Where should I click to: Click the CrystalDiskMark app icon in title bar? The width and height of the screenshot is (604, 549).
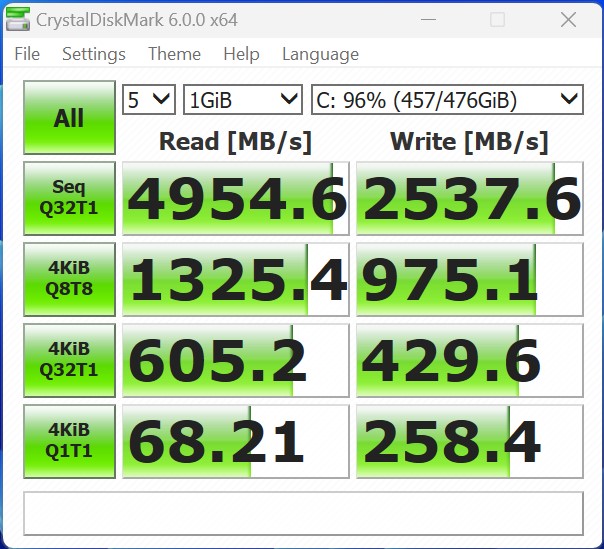click(x=19, y=20)
